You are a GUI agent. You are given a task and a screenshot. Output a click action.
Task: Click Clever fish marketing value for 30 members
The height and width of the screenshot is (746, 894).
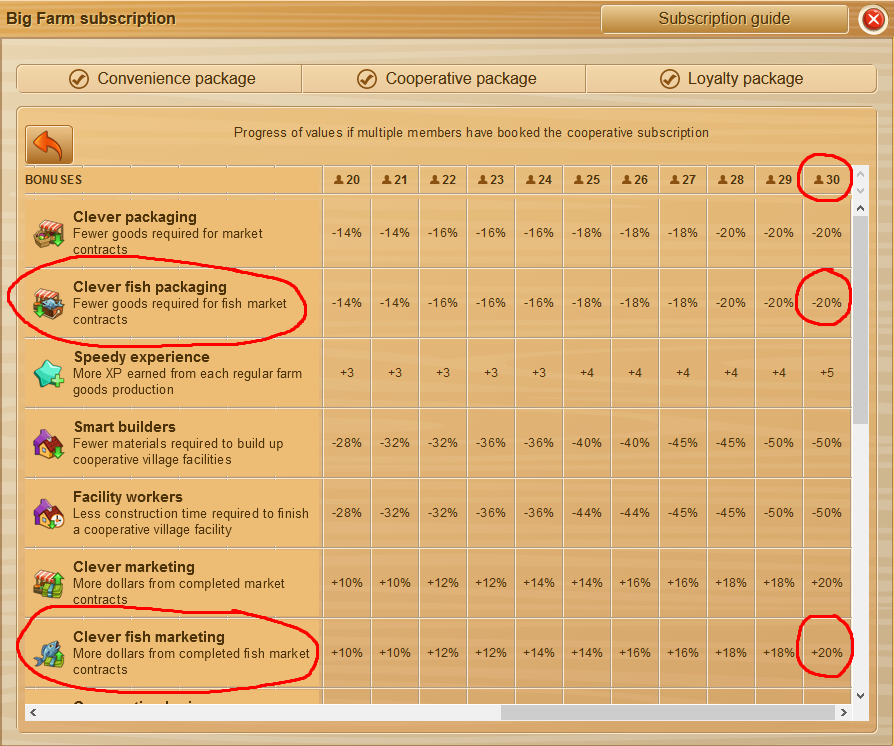[x=827, y=652]
